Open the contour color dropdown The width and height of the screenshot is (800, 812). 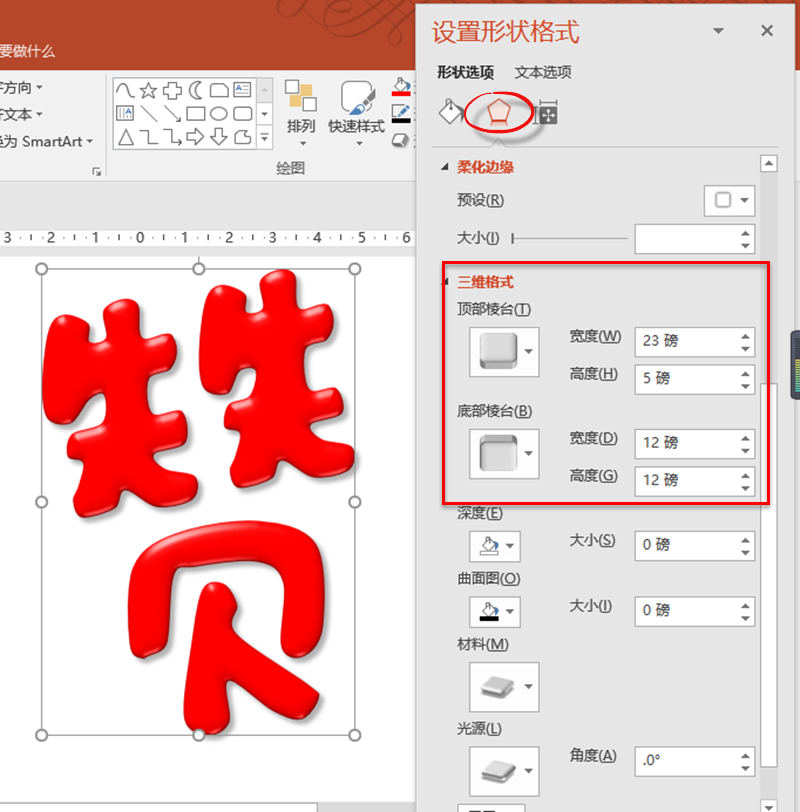click(494, 612)
